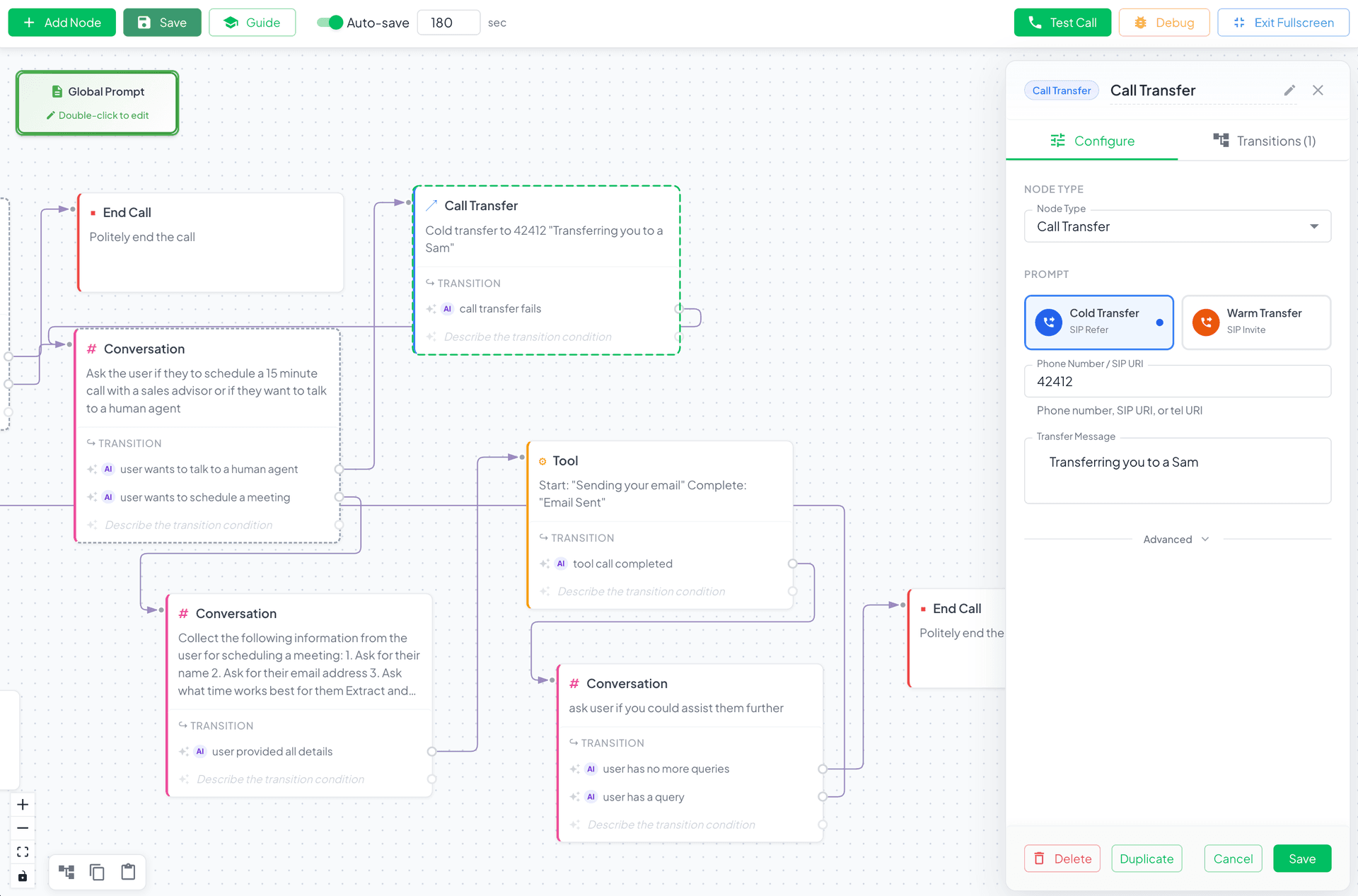
Task: Click the Debug button
Action: pyautogui.click(x=1163, y=23)
